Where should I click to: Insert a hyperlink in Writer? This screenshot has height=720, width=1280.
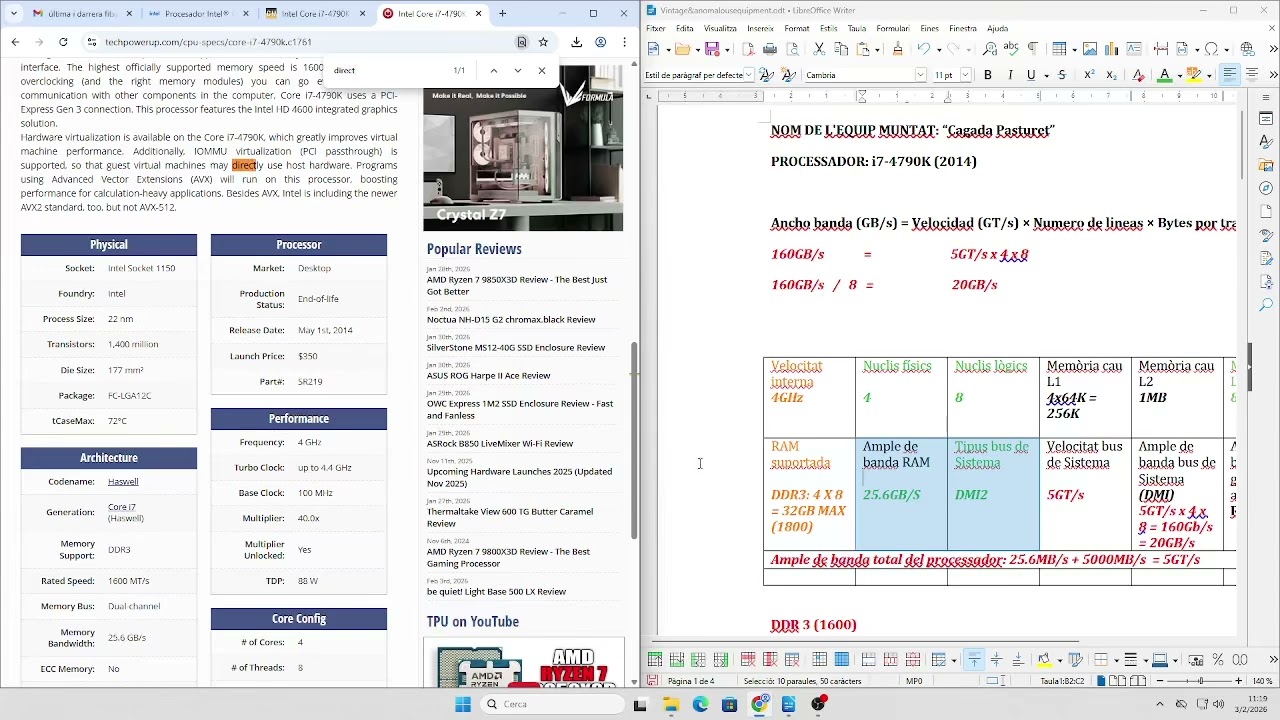1248,49
